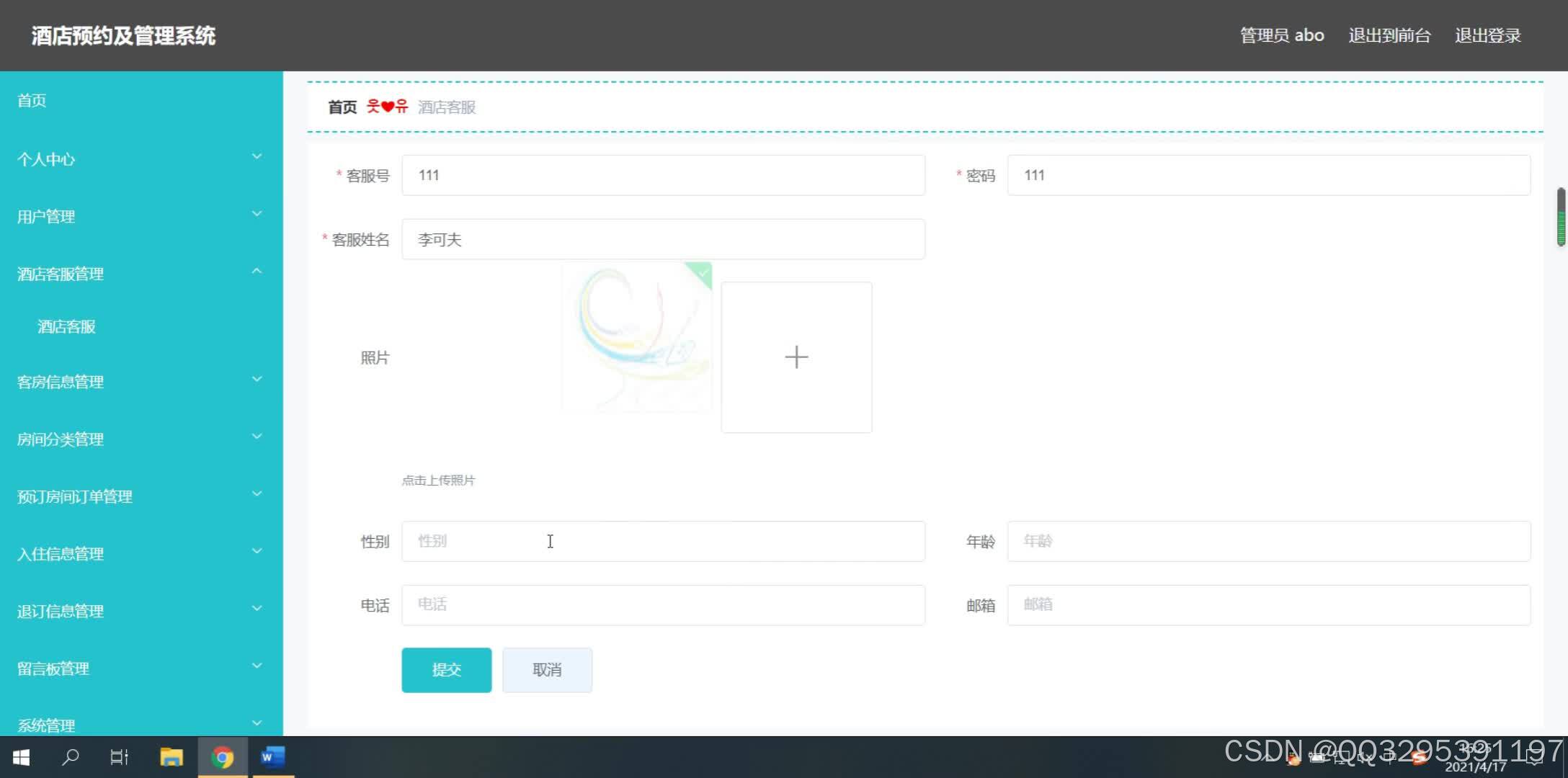Click 退出登录 logout link

(1487, 35)
